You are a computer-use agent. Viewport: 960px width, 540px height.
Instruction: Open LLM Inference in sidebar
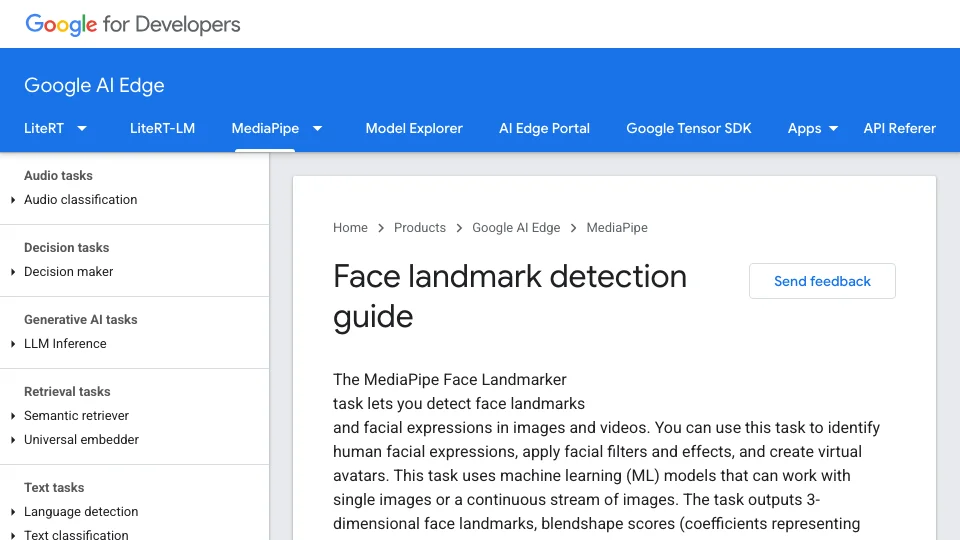tap(65, 343)
